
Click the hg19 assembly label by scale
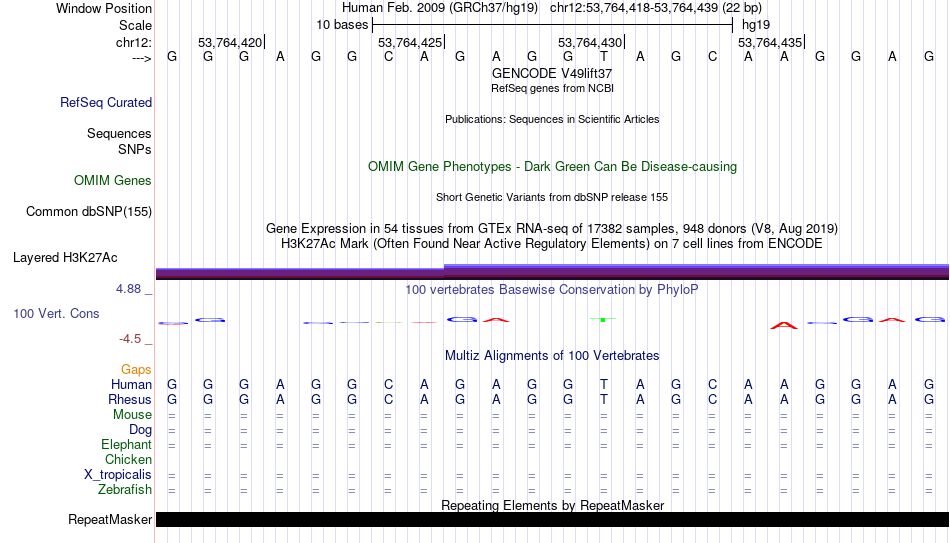(756, 25)
